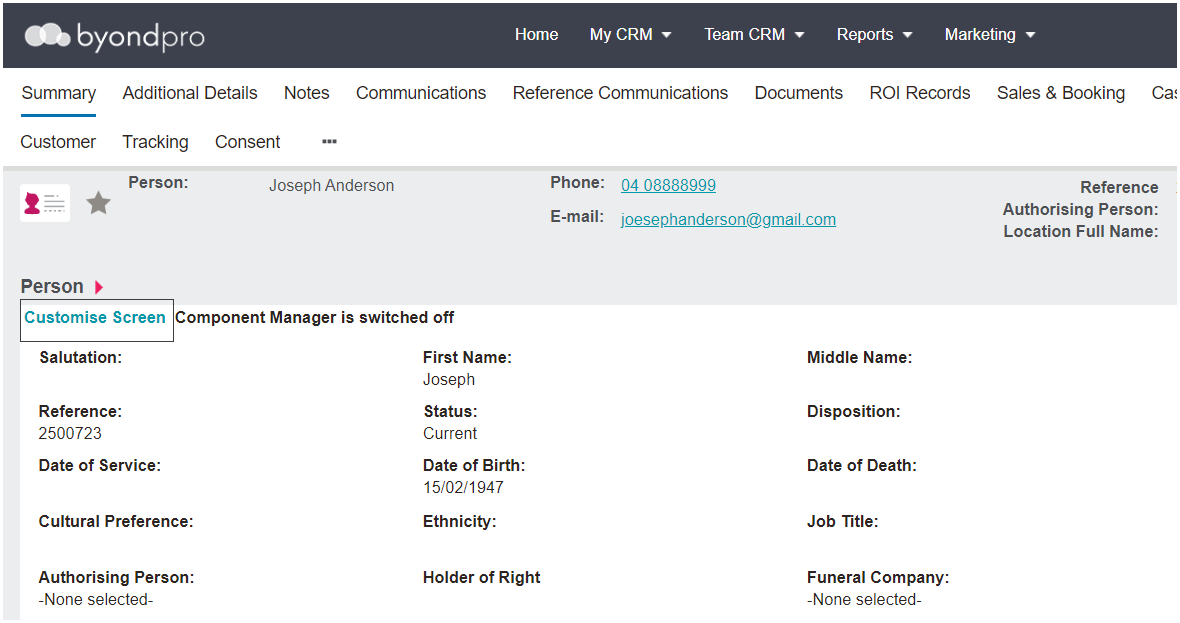The width and height of the screenshot is (1180, 623).
Task: Click the Date of Service label
Action: 99,466
